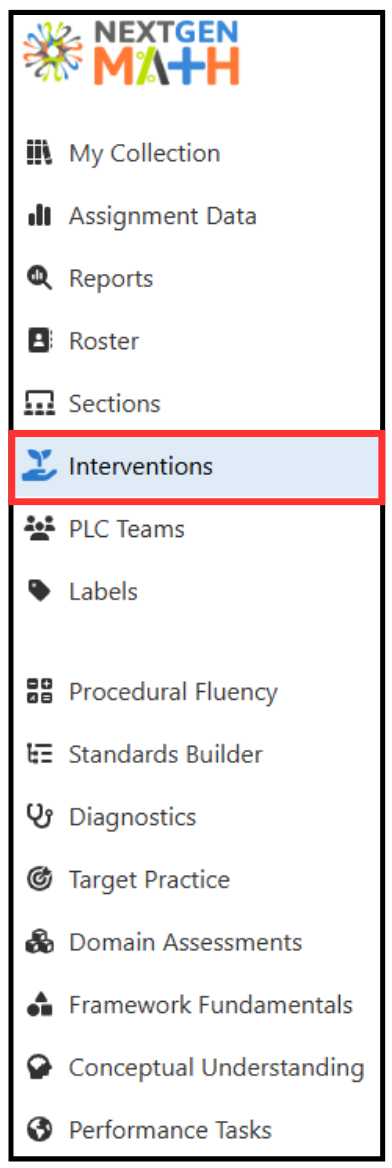The height and width of the screenshot is (1168, 392).
Task: Click the NextGen Math logo
Action: coord(132,52)
